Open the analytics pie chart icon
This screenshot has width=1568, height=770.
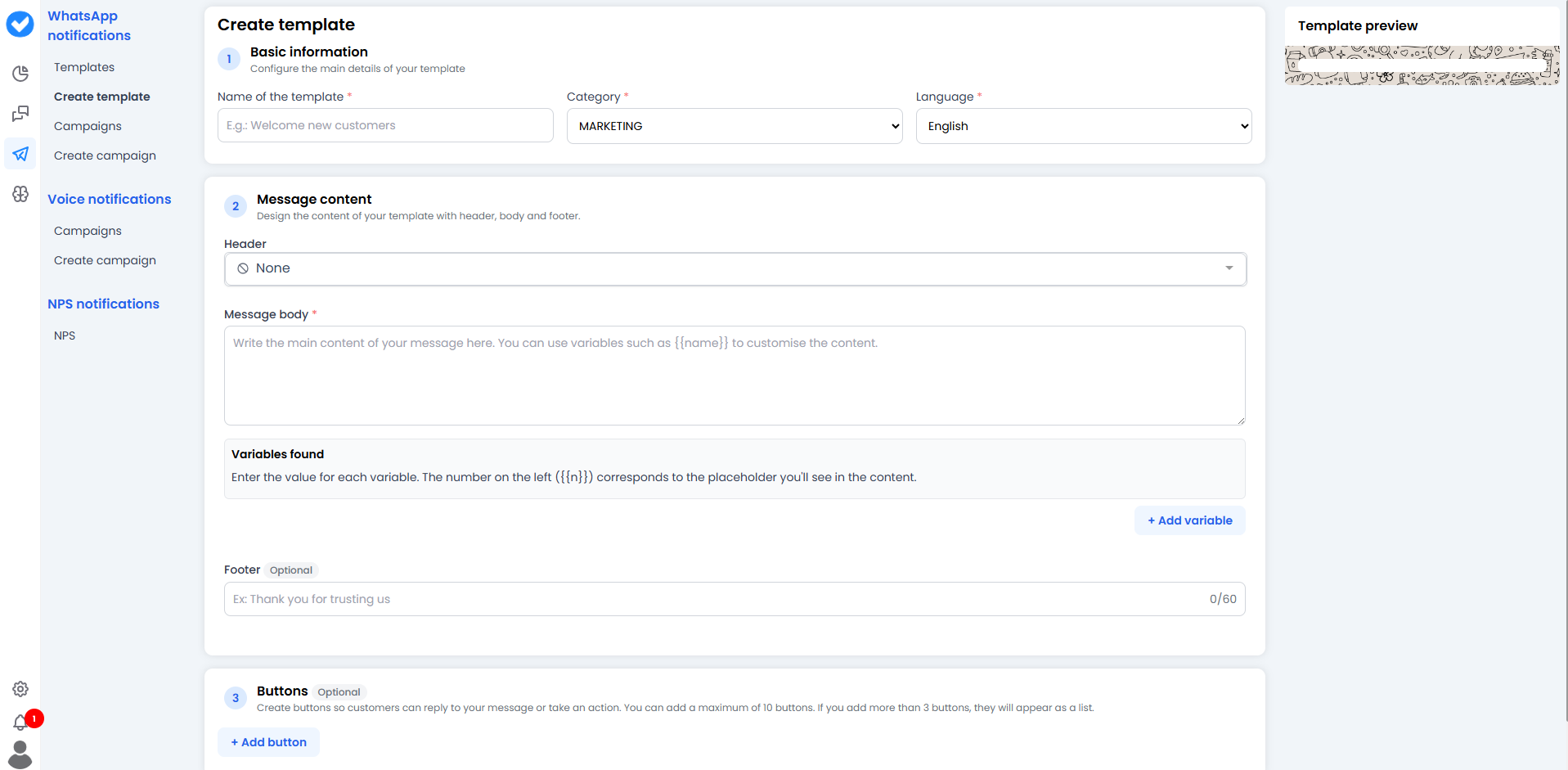(20, 74)
